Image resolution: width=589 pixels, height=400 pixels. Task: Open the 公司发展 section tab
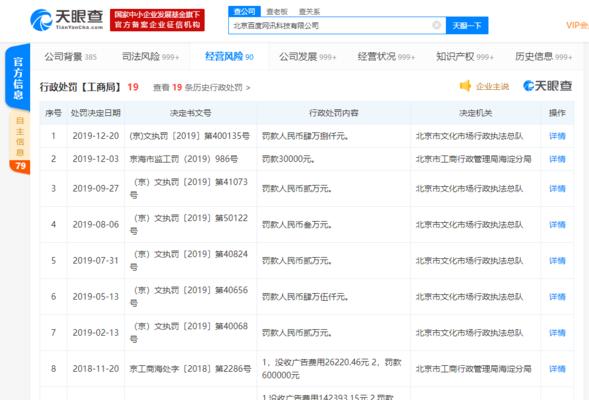point(307,57)
